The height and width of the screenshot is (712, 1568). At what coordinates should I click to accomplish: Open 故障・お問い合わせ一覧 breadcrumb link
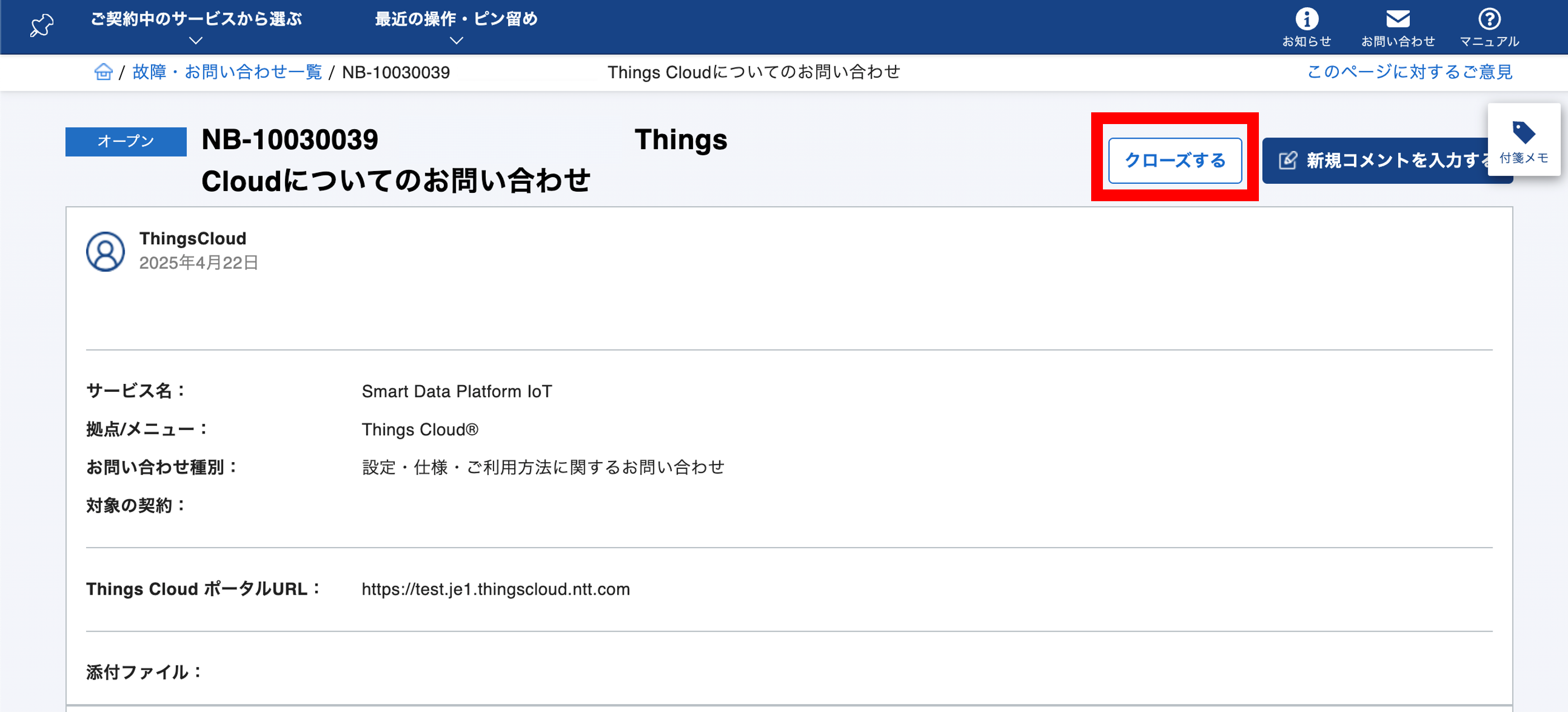coord(227,72)
